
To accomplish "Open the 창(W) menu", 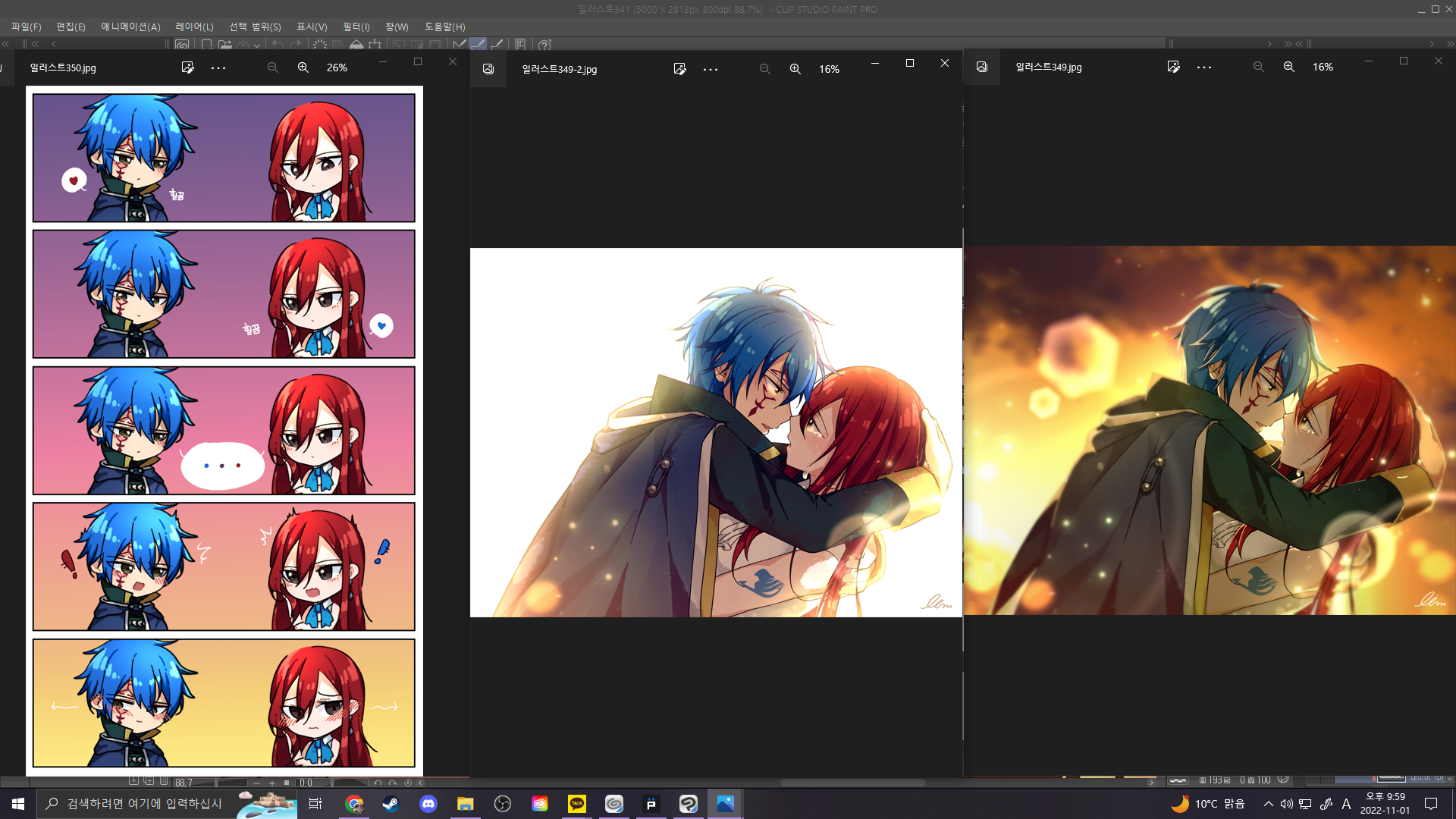I will pyautogui.click(x=397, y=27).
